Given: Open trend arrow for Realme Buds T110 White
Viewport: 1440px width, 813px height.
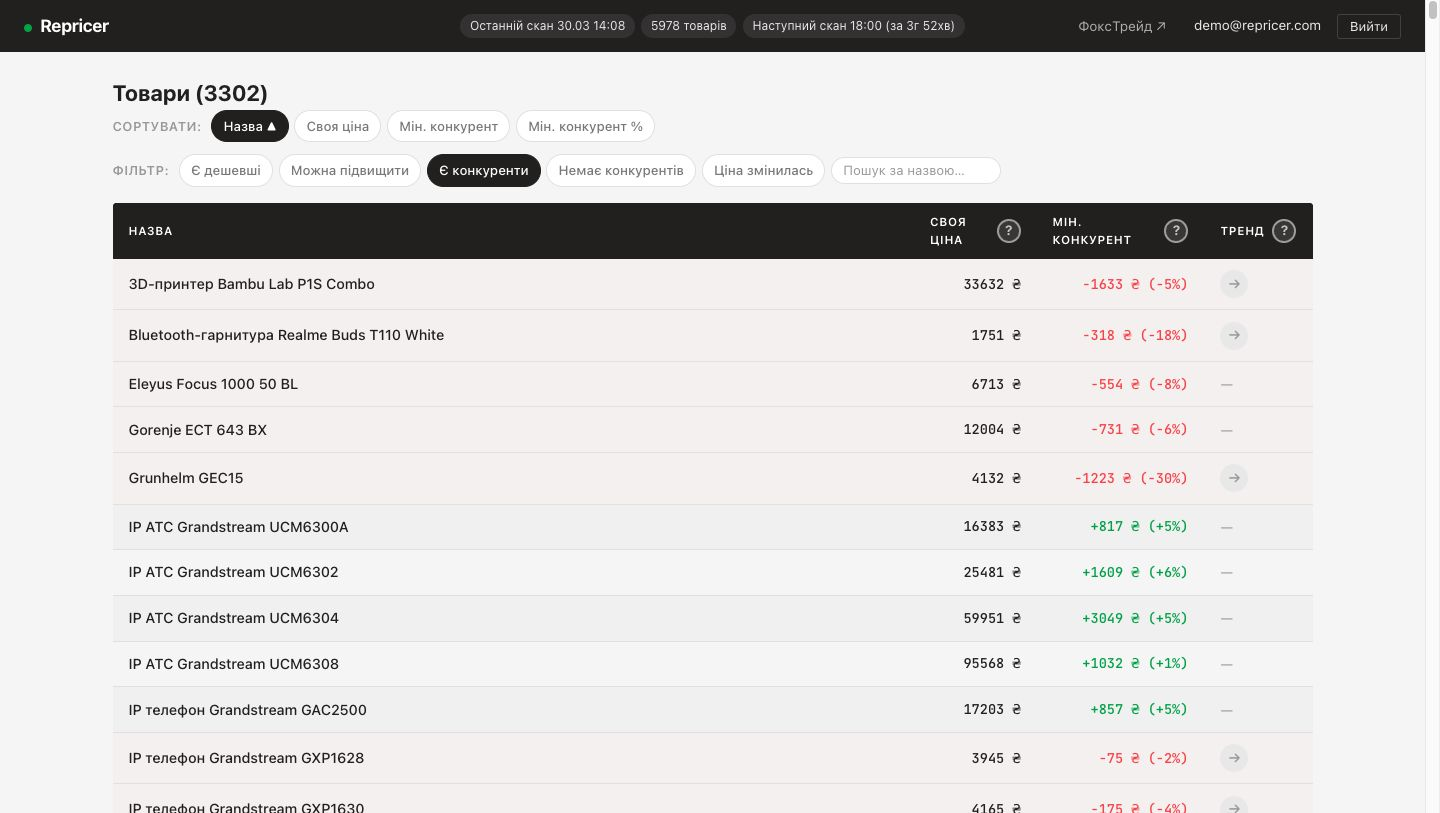Looking at the screenshot, I should point(1234,335).
